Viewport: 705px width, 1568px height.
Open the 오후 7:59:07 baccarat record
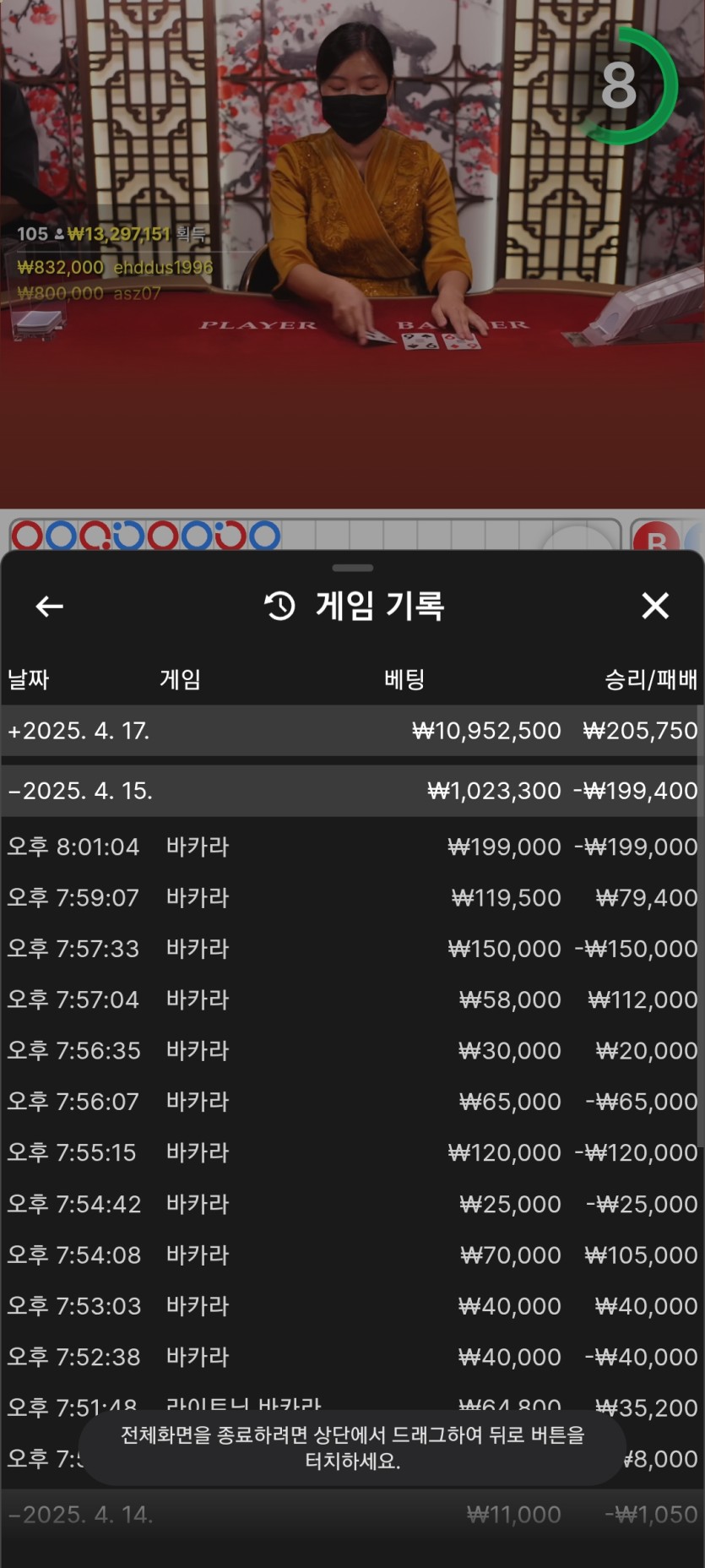click(352, 897)
